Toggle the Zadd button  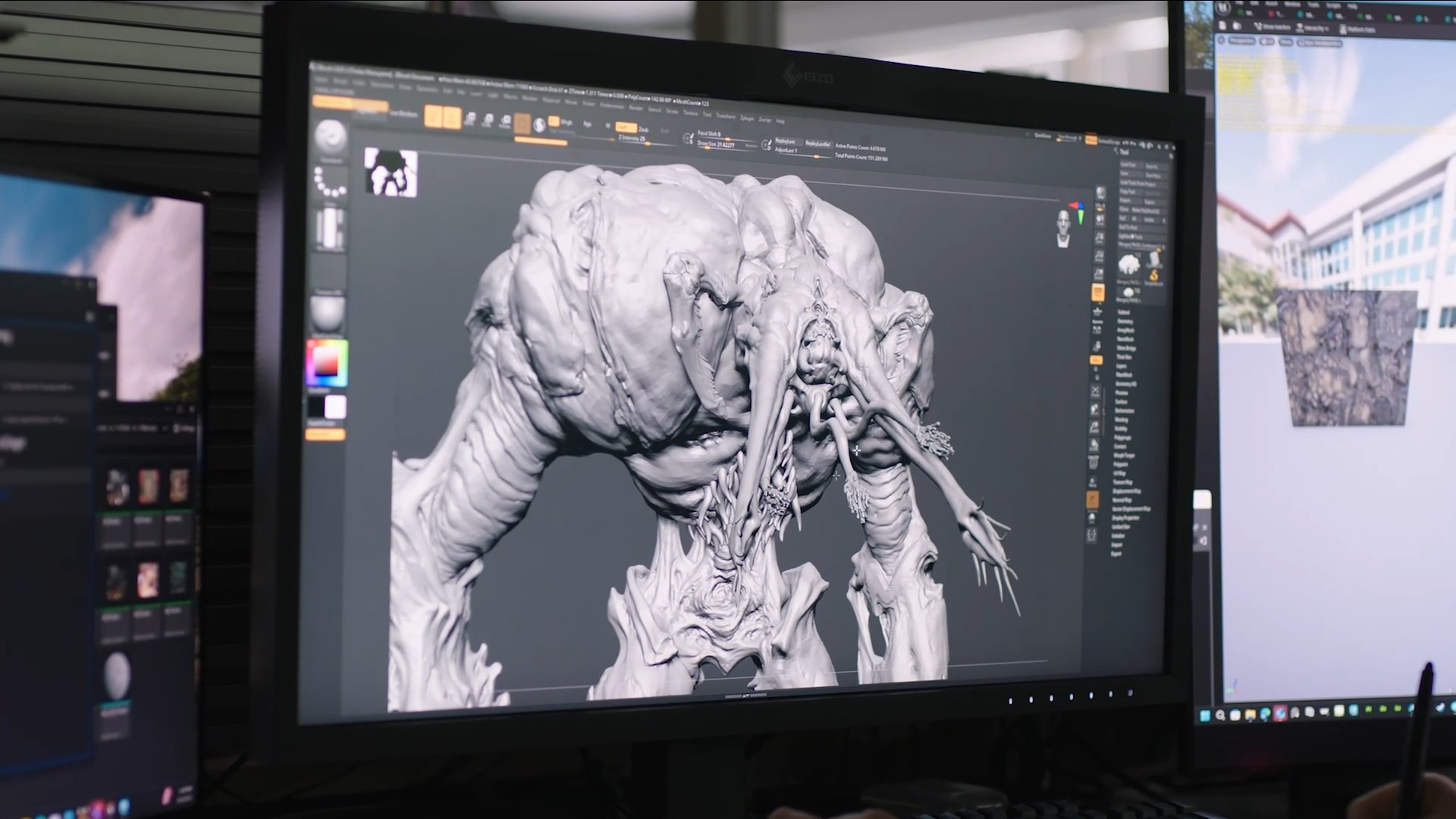pyautogui.click(x=626, y=127)
